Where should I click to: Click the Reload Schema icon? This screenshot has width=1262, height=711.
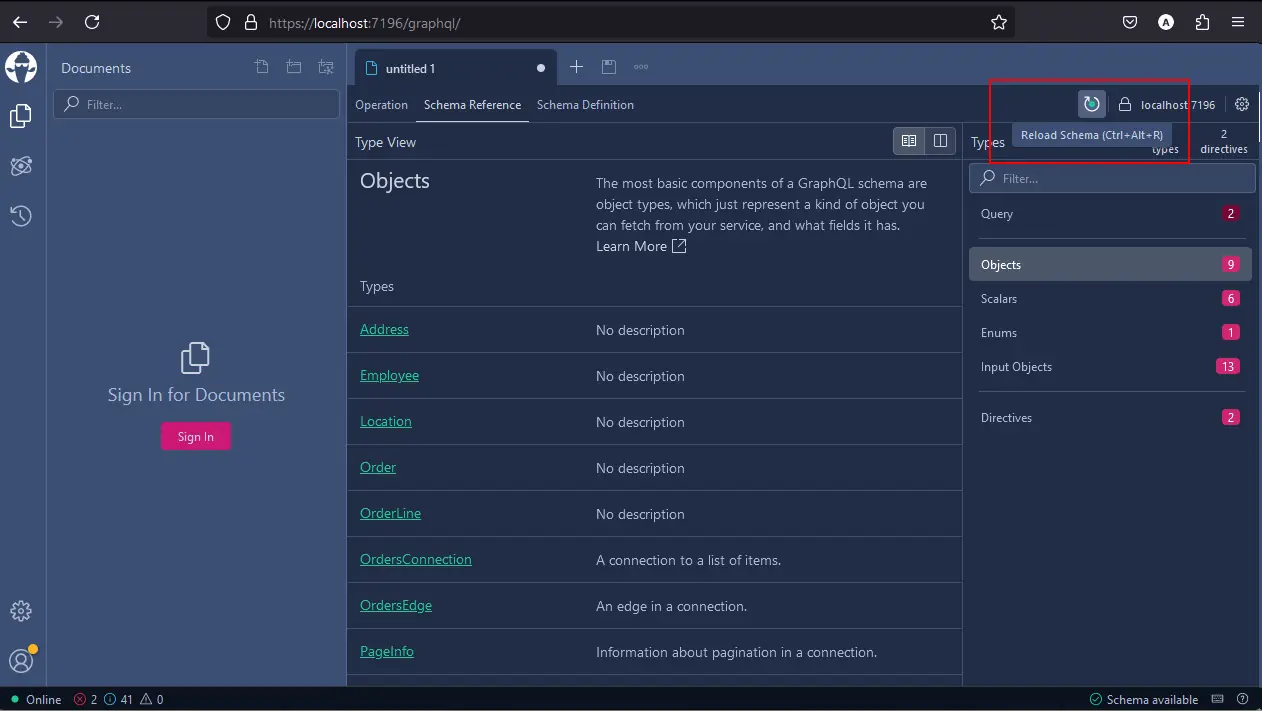1091,104
